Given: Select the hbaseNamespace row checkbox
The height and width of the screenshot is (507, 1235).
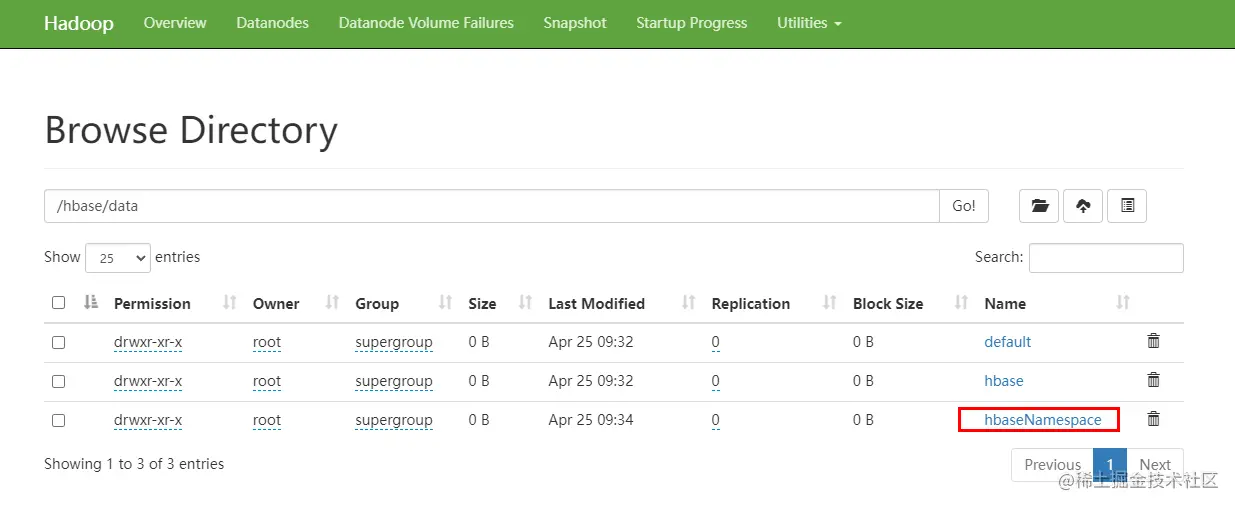Looking at the screenshot, I should tap(58, 421).
